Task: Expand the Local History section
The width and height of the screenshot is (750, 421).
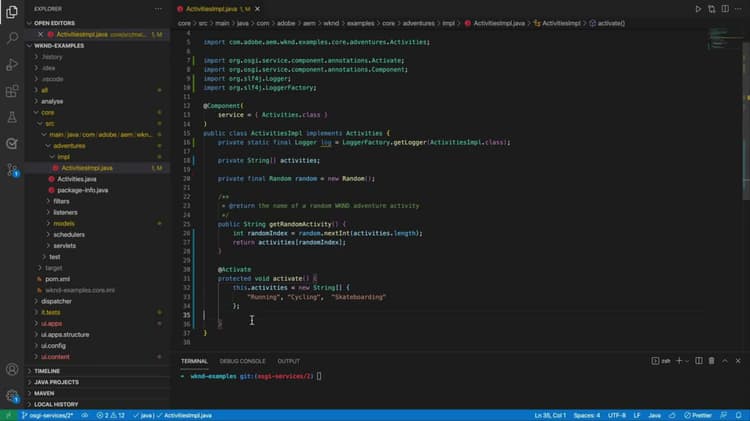Action: click(x=56, y=404)
